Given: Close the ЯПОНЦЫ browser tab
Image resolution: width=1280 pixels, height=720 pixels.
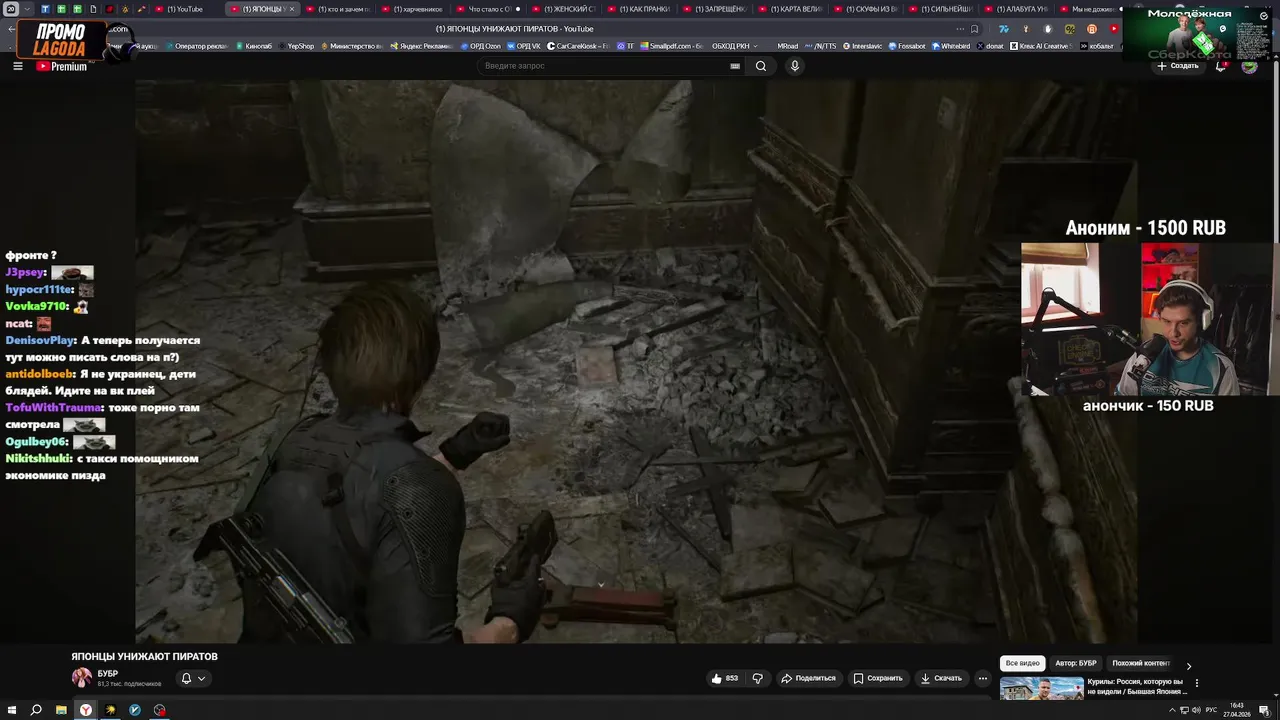Looking at the screenshot, I should point(292,9).
